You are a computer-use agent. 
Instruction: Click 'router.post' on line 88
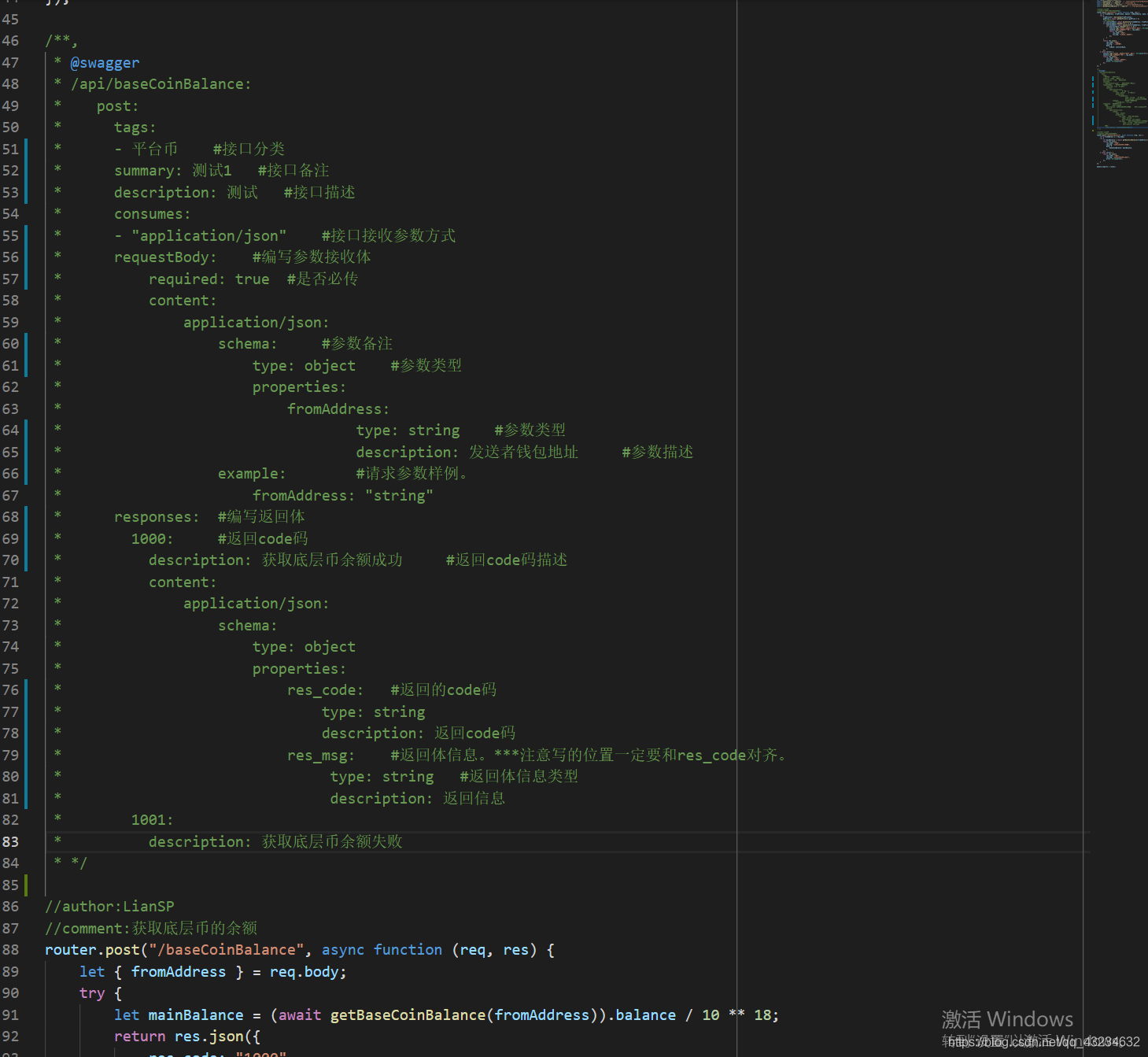coord(92,950)
